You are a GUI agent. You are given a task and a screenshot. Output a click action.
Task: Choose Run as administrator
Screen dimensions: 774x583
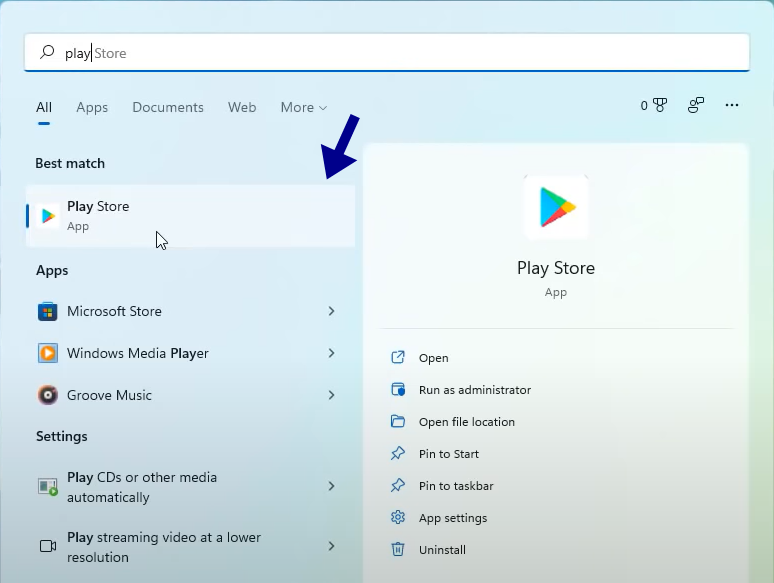click(x=475, y=390)
